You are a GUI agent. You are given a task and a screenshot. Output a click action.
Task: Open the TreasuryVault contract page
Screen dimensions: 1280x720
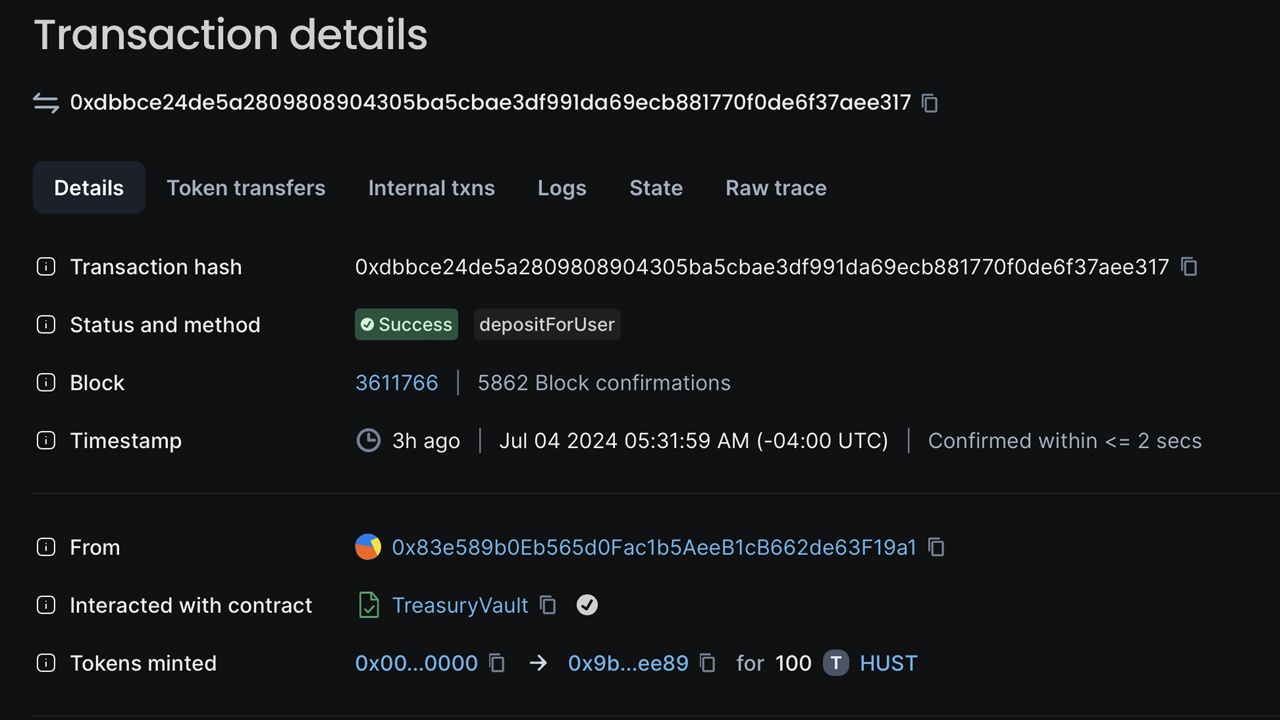pos(460,605)
